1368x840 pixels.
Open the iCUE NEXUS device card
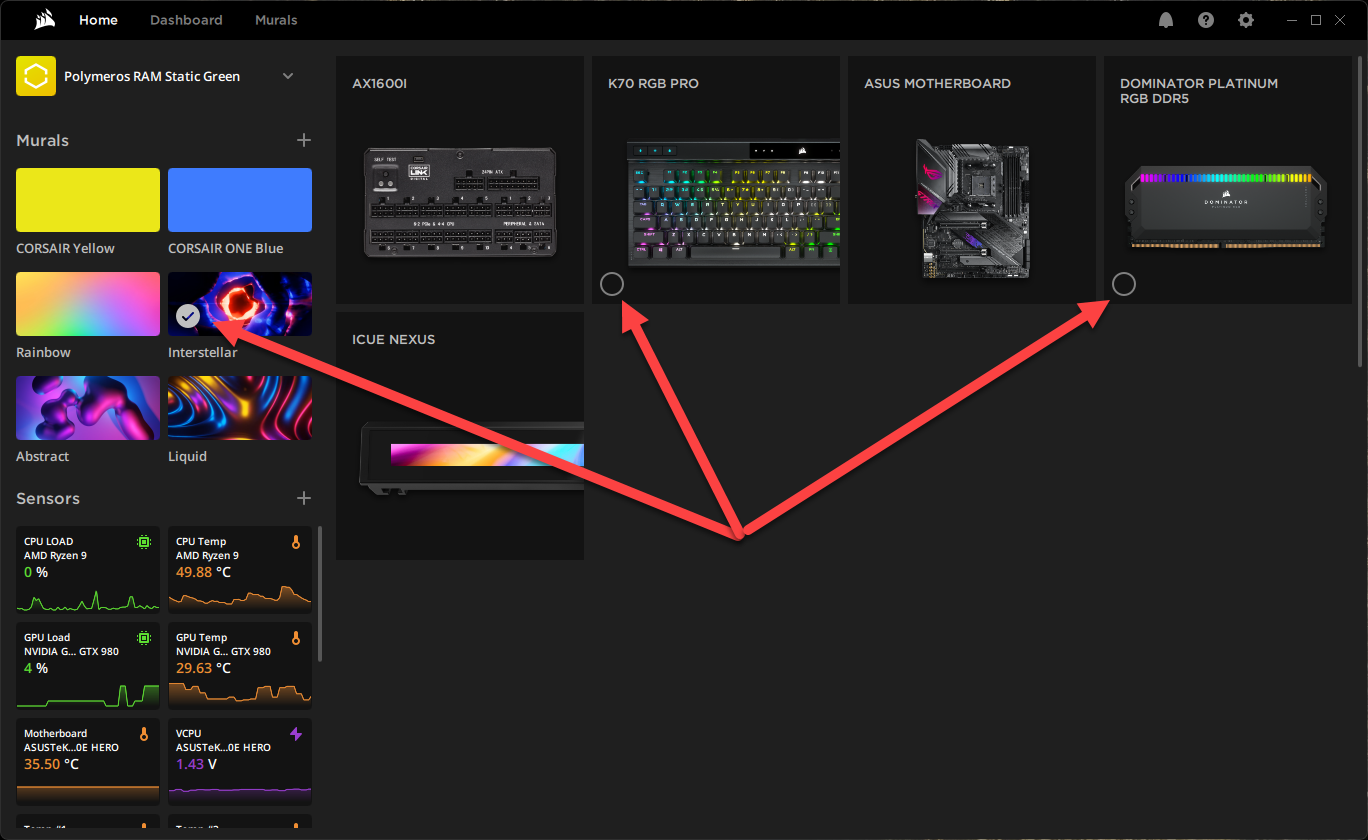pos(460,436)
